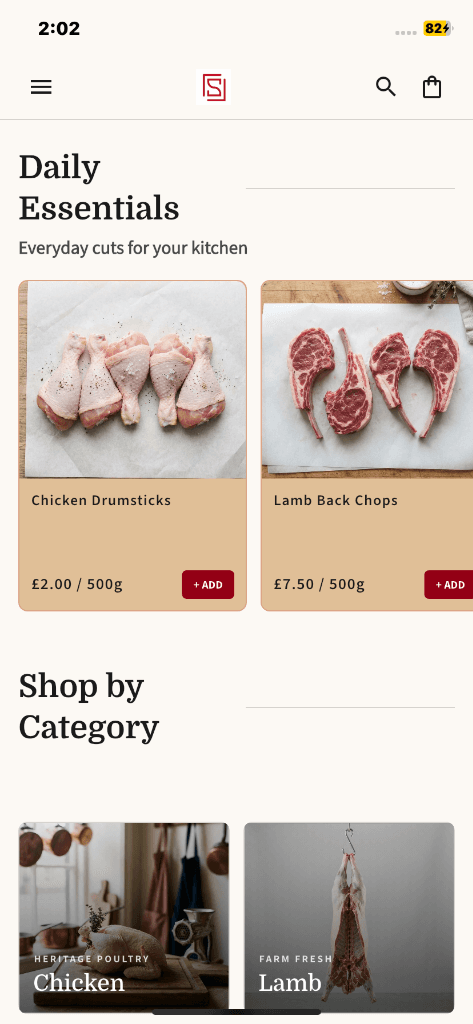Open the Lamb Back Chops product image

pos(367,380)
